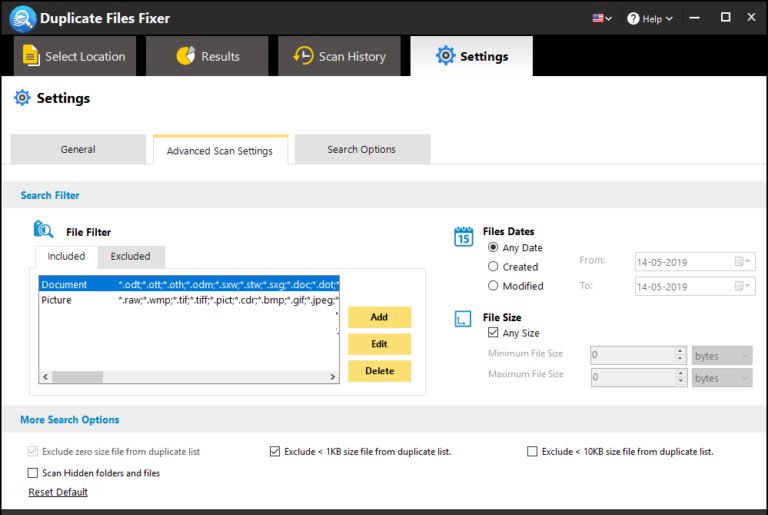This screenshot has height=515, width=768.
Task: Switch to the Select Location tab
Action: click(x=75, y=56)
